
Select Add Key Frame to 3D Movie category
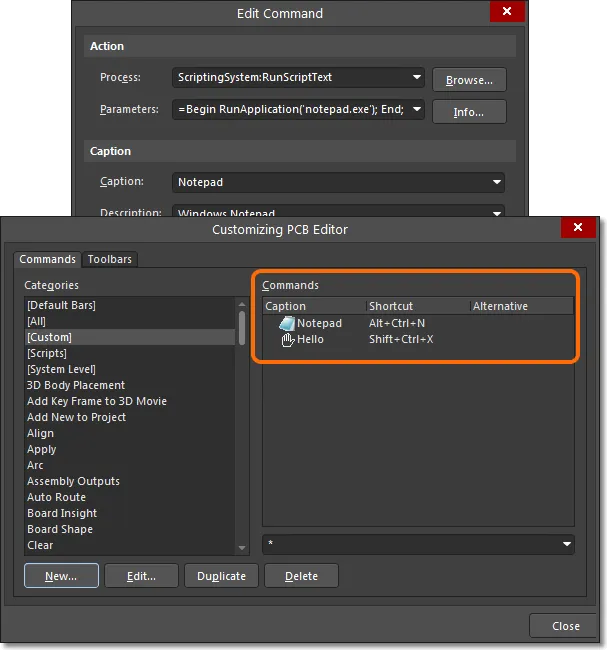[130, 401]
